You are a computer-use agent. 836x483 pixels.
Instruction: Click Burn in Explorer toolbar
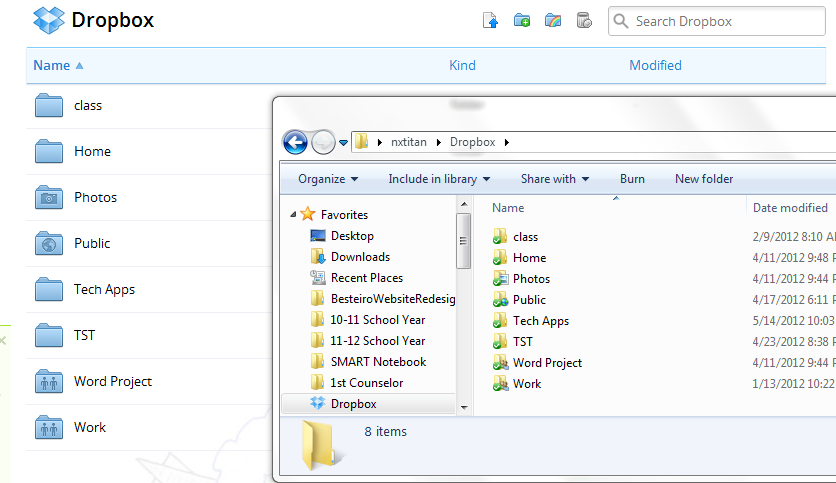coord(632,179)
